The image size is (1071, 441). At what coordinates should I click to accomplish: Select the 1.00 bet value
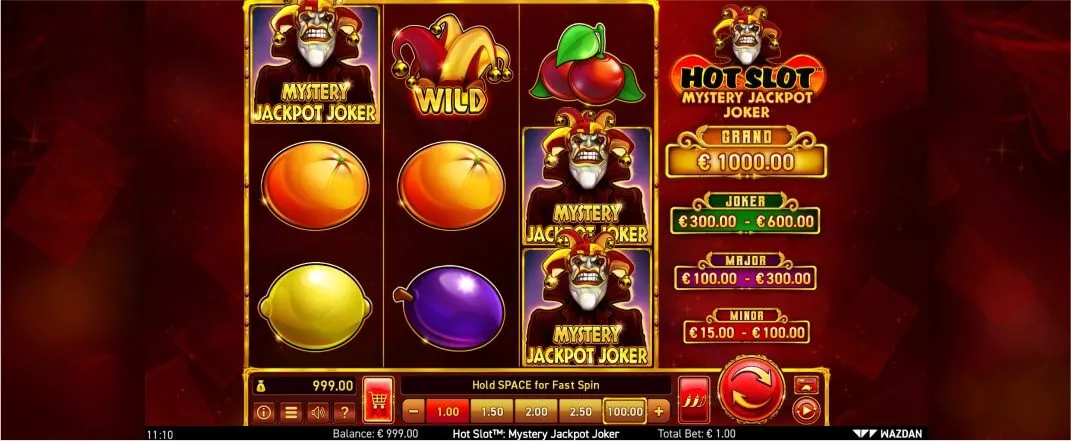pos(447,412)
